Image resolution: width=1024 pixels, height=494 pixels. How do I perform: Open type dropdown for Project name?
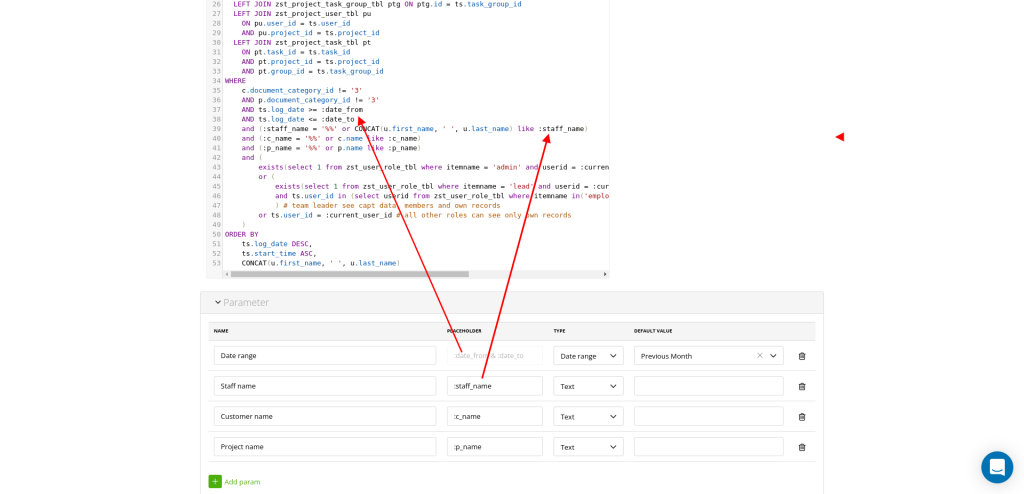click(x=588, y=447)
